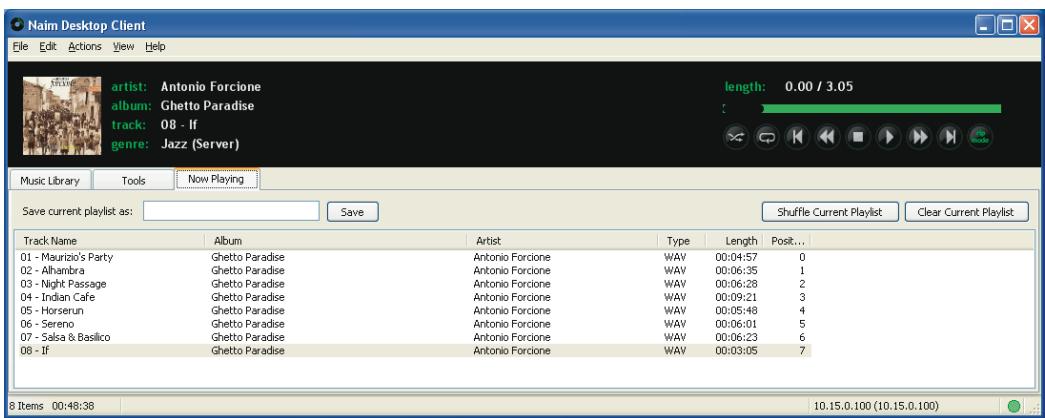The image size is (1045, 418).
Task: Switch to the Tools tab
Action: click(133, 181)
